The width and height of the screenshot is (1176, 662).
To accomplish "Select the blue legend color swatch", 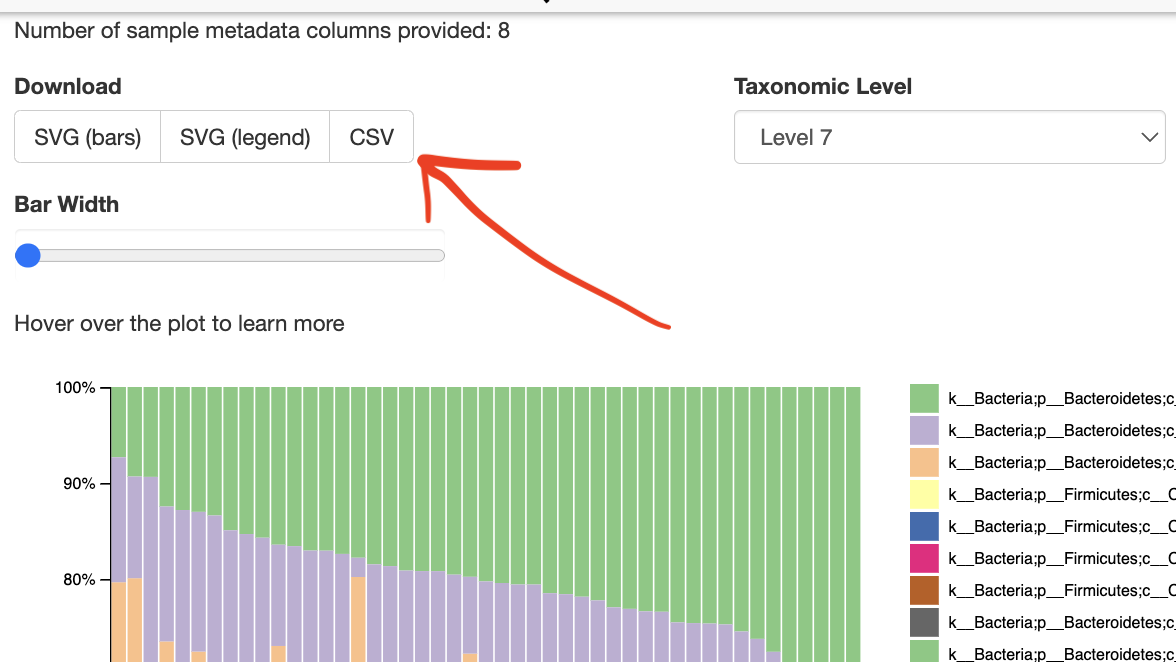I will click(x=924, y=526).
